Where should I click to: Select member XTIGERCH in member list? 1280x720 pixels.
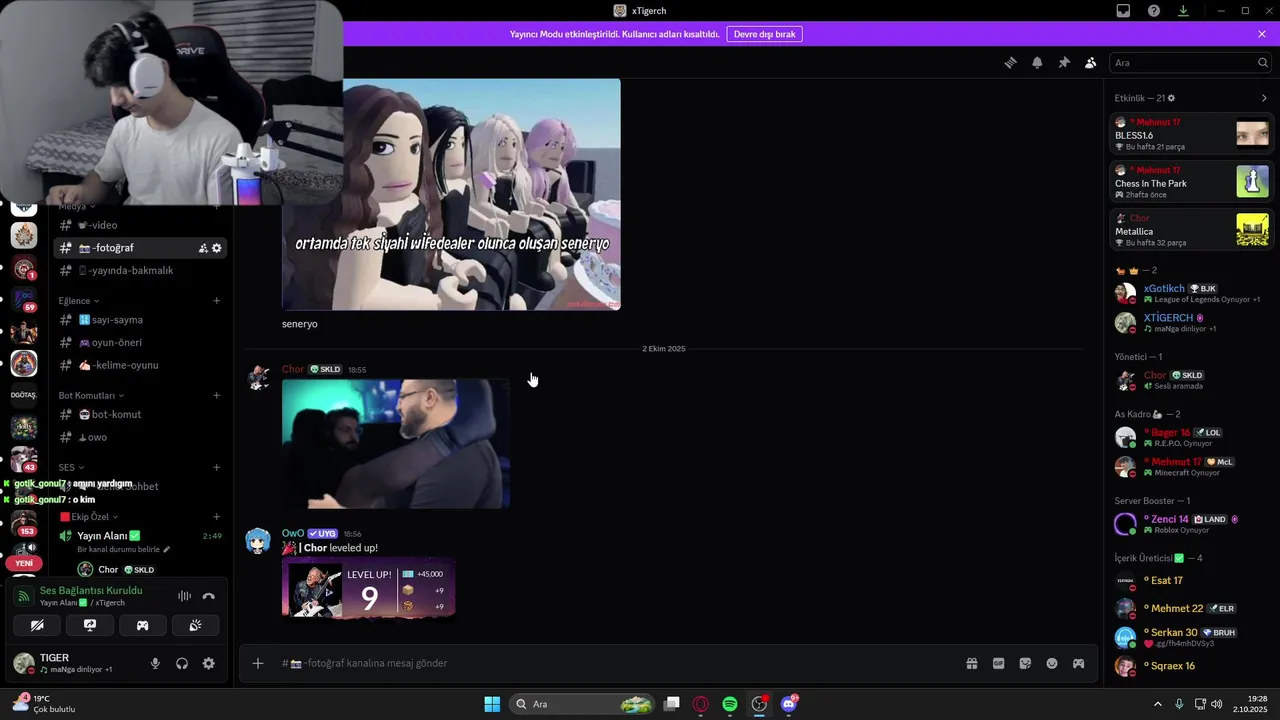tap(1191, 322)
